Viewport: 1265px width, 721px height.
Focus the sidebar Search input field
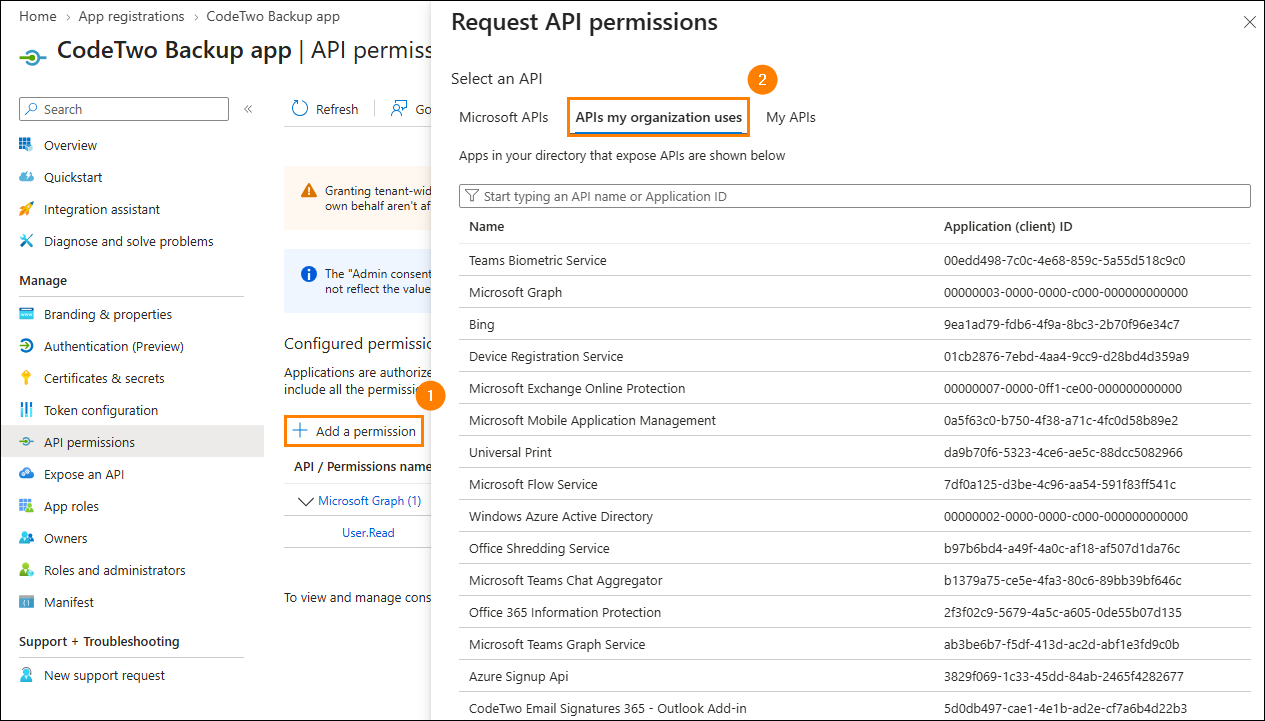pyautogui.click(x=124, y=109)
